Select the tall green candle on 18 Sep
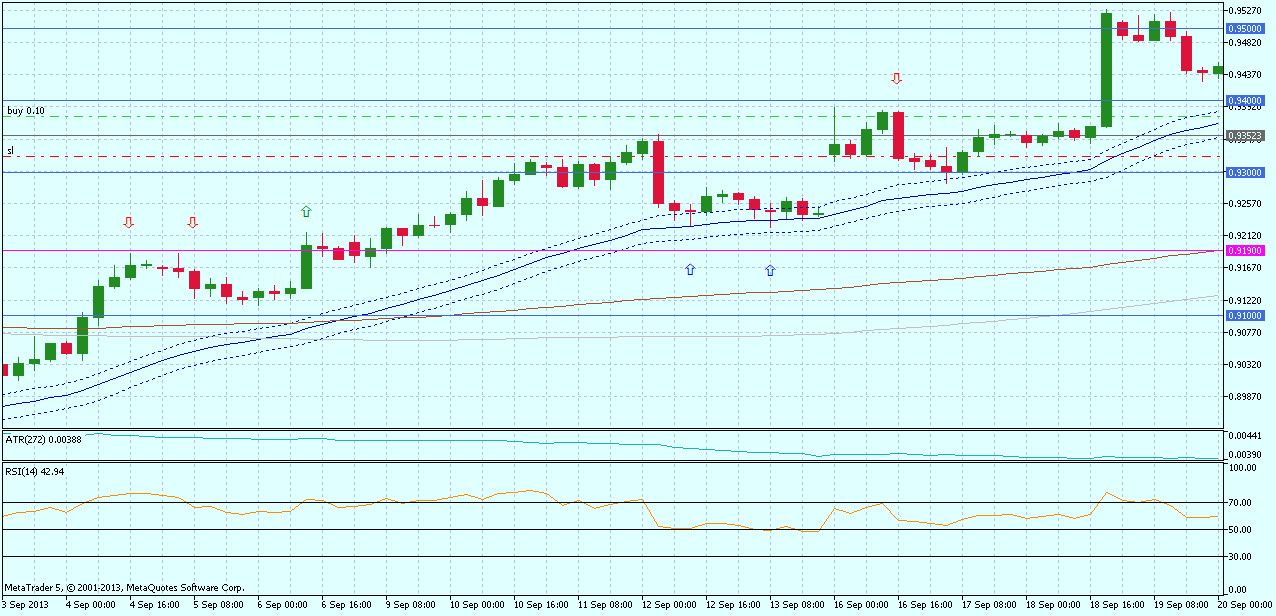The image size is (1276, 616). click(1106, 70)
